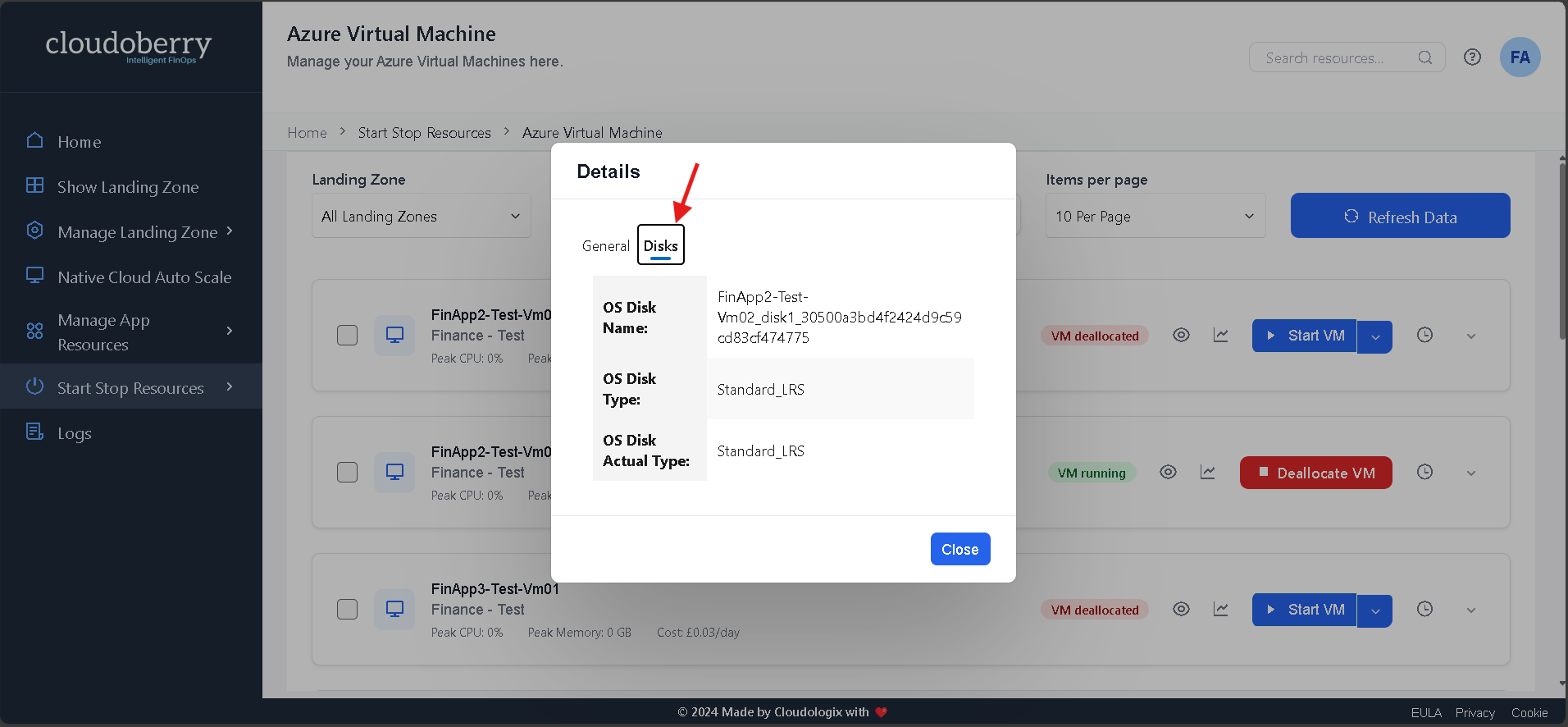Click the Show Landing Zone grid icon

34,185
